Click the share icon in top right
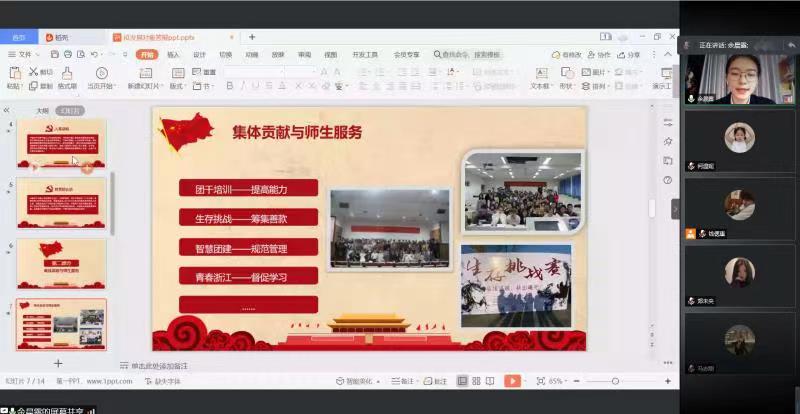This screenshot has height=414, width=800. (x=628, y=54)
